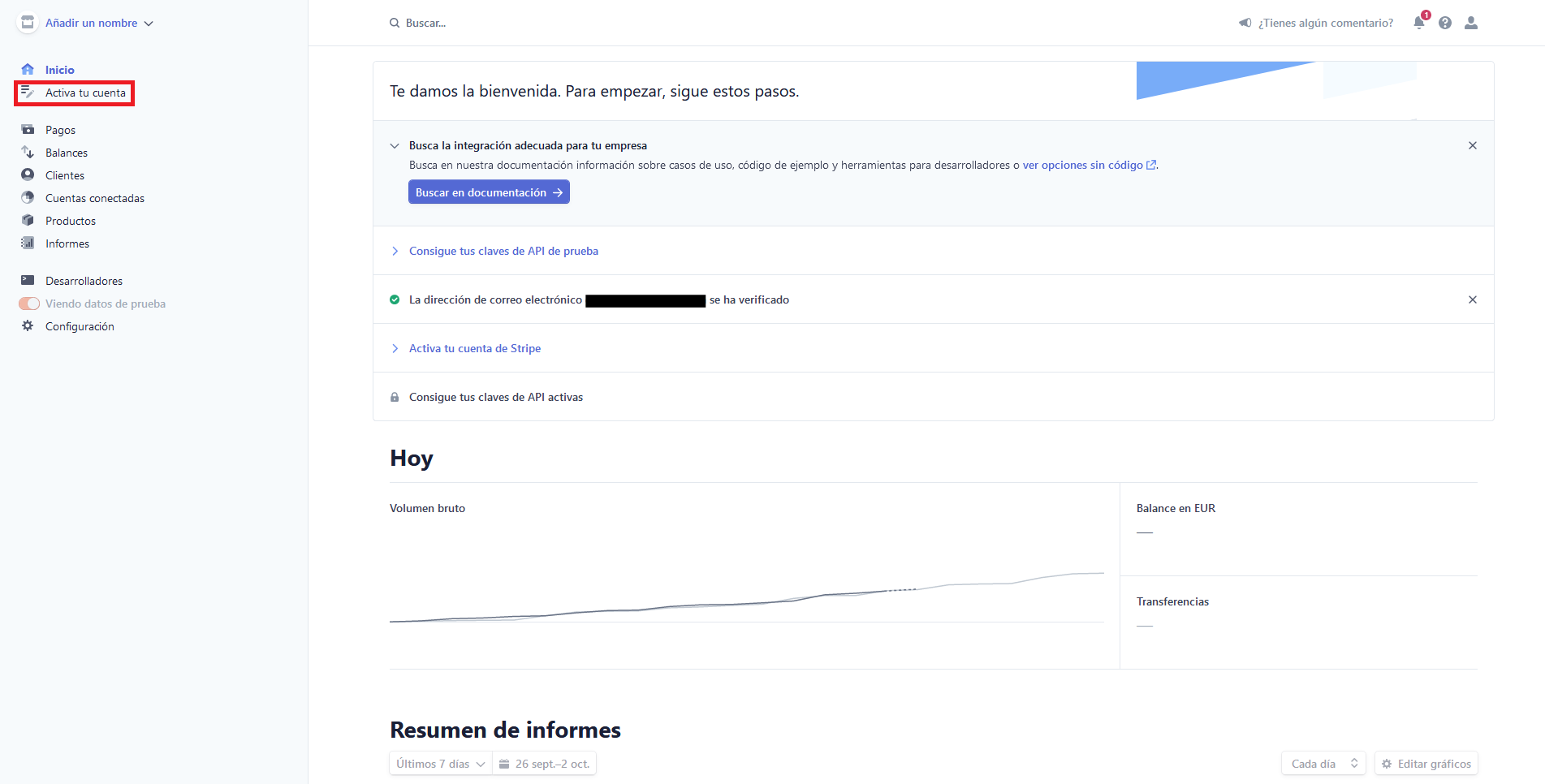Click the Clientes person icon

point(28,174)
